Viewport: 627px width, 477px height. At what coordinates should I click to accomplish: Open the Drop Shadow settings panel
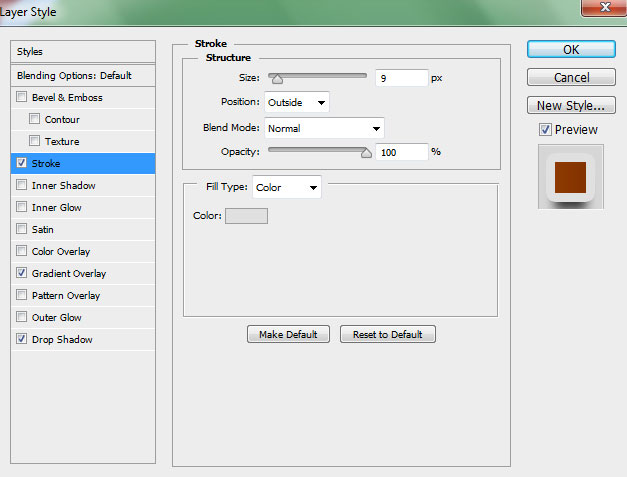click(x=62, y=339)
